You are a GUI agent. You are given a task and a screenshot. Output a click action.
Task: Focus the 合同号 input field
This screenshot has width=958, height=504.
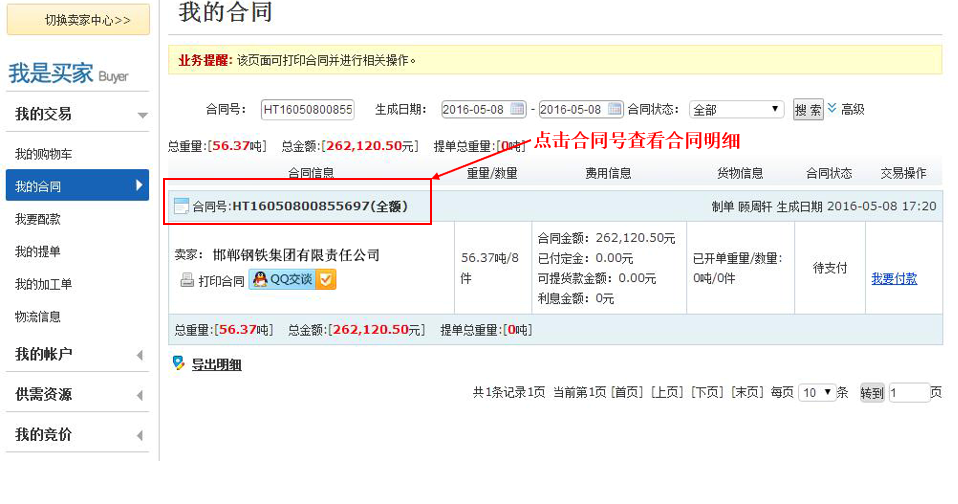tap(307, 109)
